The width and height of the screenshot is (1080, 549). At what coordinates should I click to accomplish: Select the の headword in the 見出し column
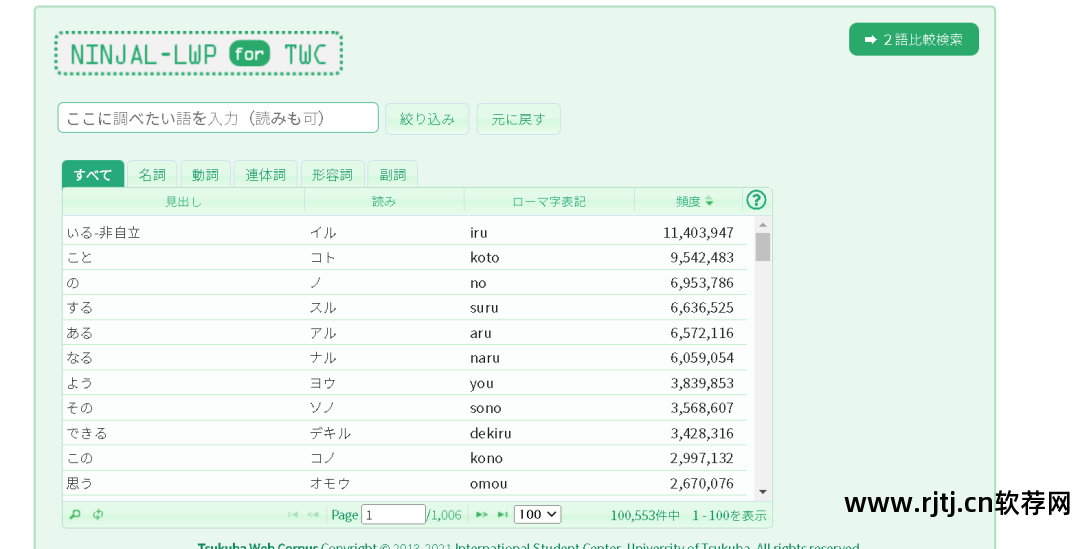tap(73, 283)
